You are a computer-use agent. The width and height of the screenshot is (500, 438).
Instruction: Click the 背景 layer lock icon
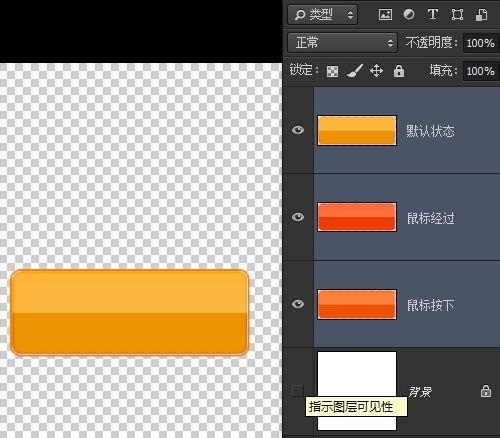tap(486, 391)
